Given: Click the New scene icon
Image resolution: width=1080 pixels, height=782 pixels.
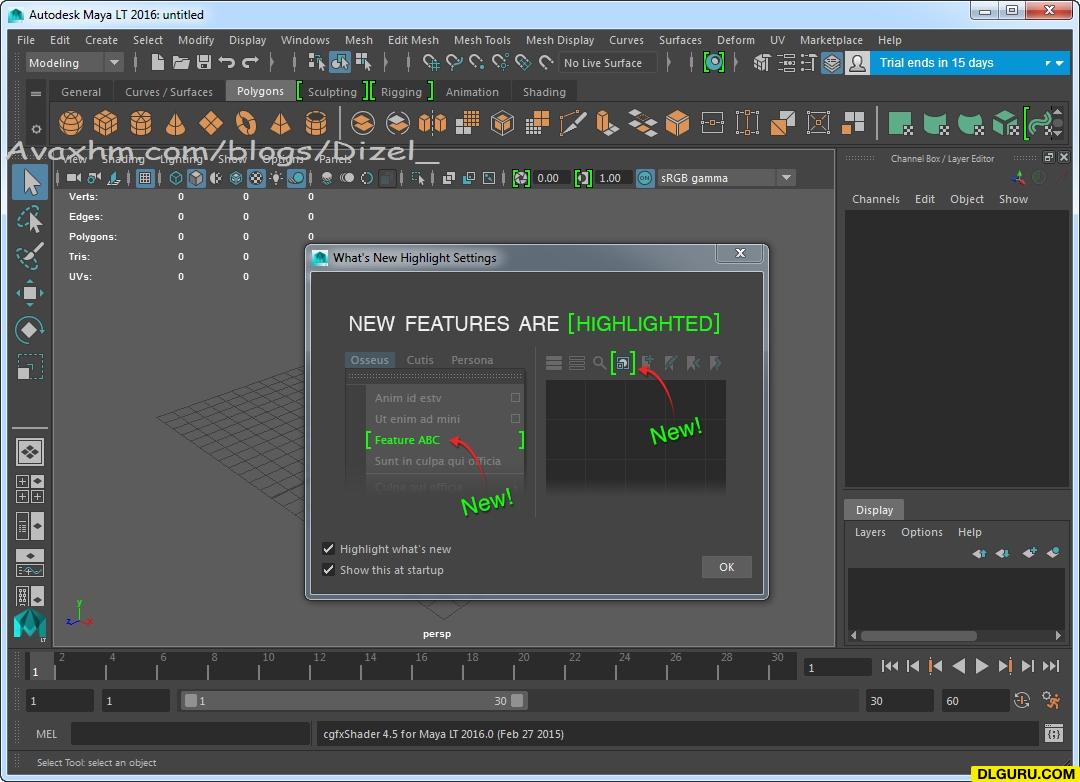Looking at the screenshot, I should (158, 63).
